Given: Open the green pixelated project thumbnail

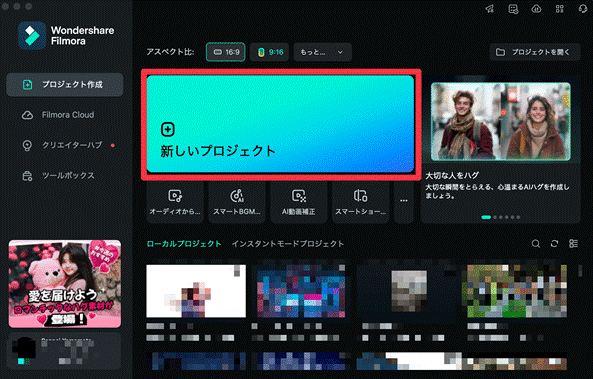Looking at the screenshot, I should tap(517, 291).
